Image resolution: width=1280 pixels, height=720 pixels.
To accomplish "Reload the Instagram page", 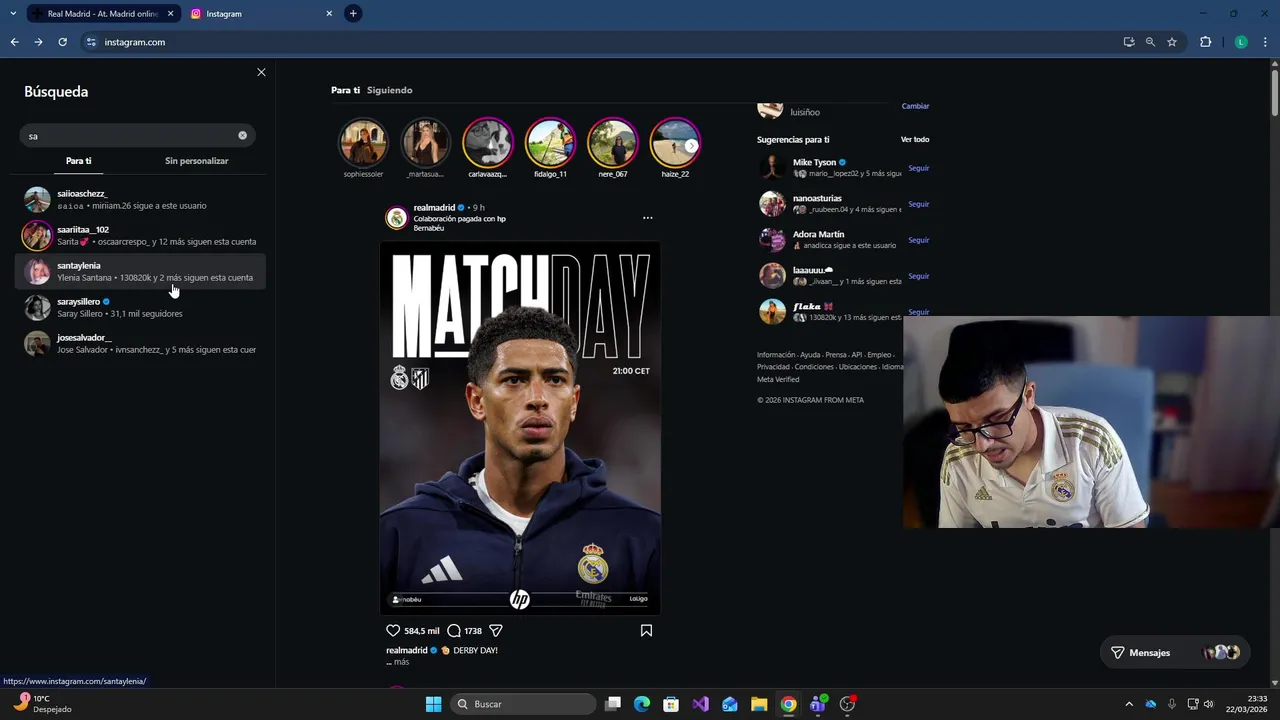I will [62, 42].
